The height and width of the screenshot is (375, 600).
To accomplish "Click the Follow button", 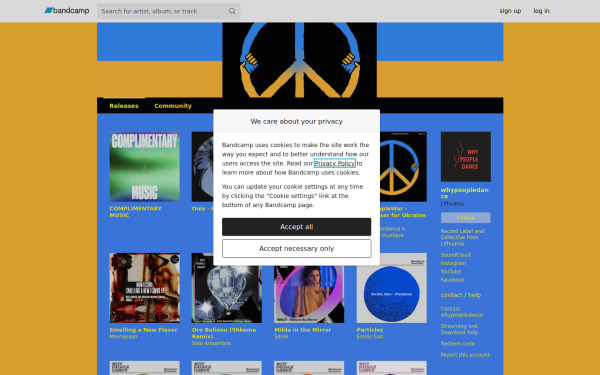I will click(x=466, y=218).
